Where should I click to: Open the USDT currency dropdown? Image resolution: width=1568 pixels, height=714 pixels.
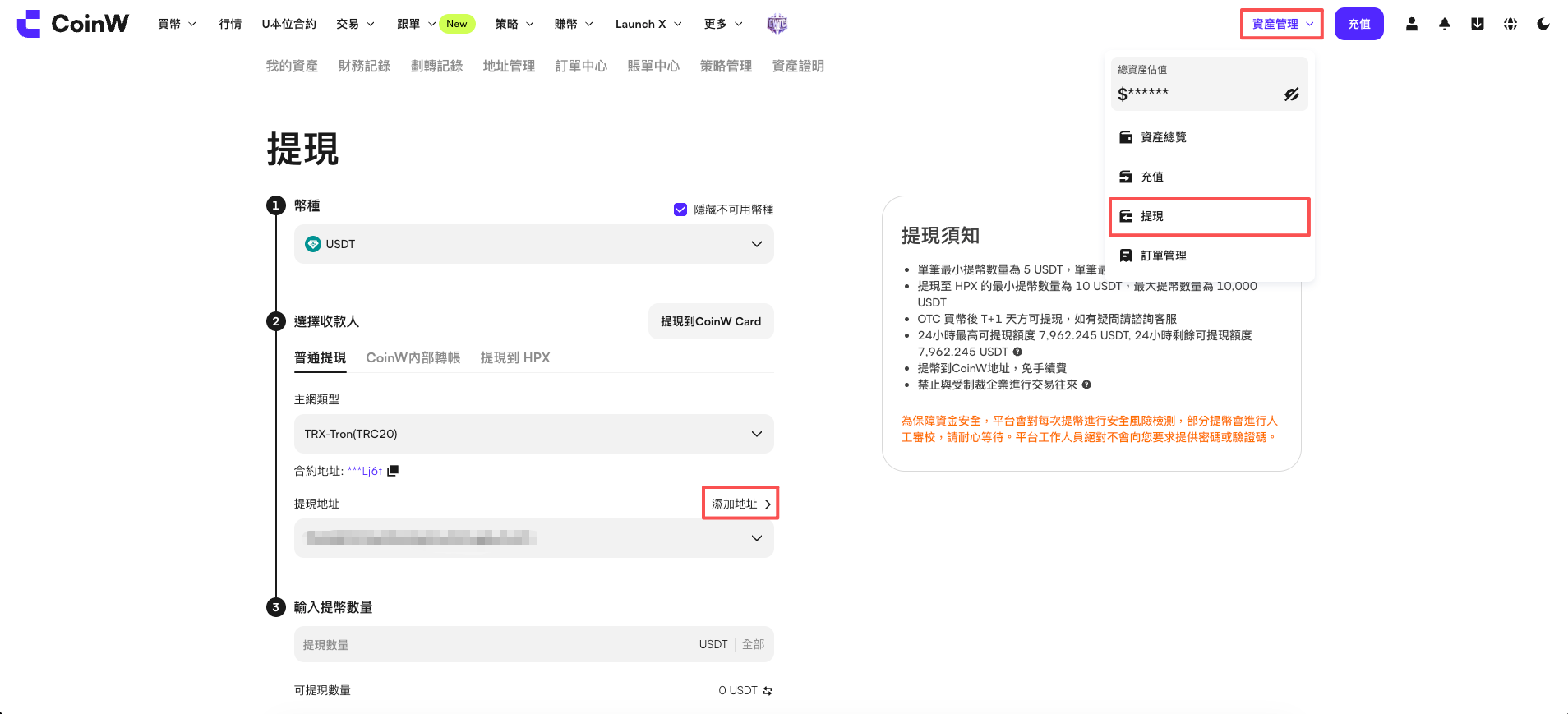(534, 244)
